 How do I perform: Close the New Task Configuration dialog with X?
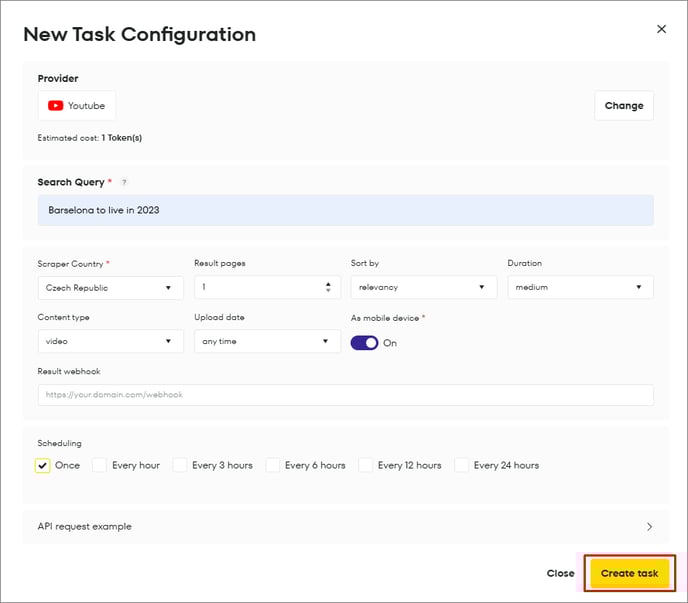661,29
